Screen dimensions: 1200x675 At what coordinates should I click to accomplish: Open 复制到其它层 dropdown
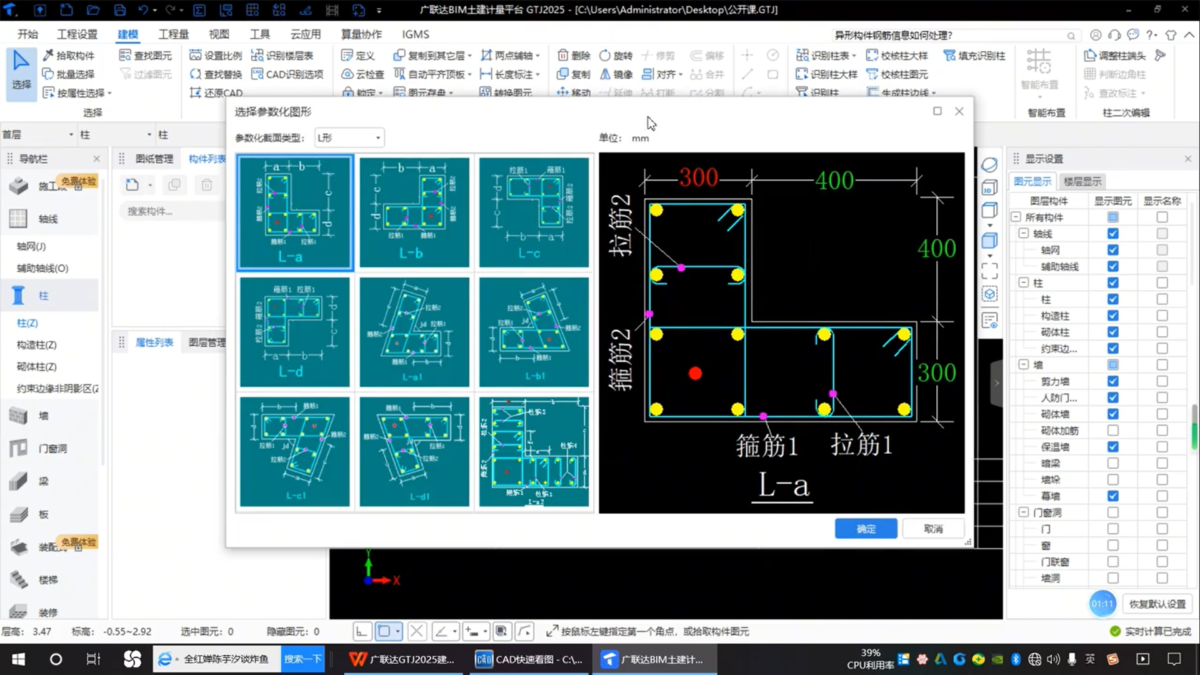pyautogui.click(x=432, y=56)
